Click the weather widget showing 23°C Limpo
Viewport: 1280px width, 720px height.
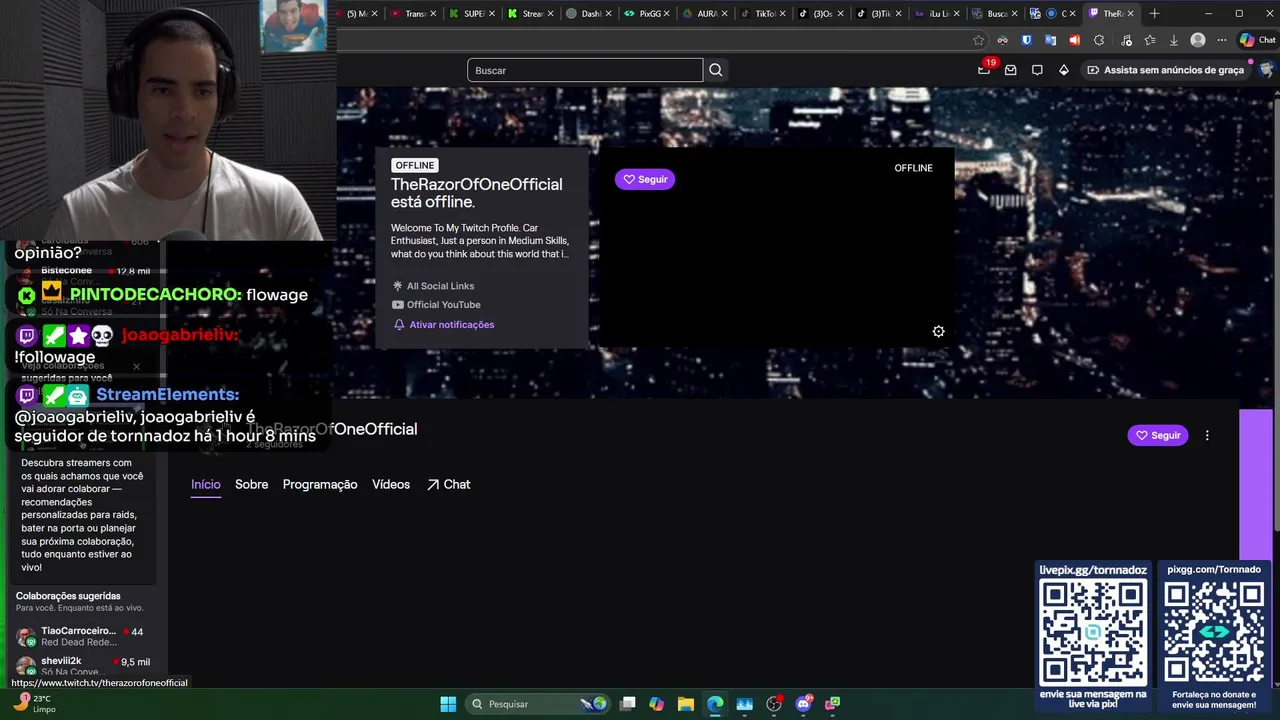tap(35, 704)
